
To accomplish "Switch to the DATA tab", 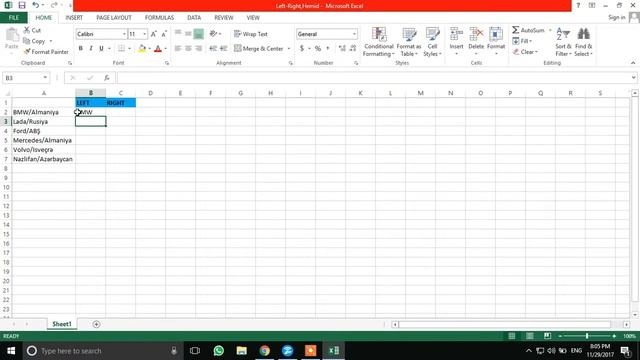I will point(194,18).
